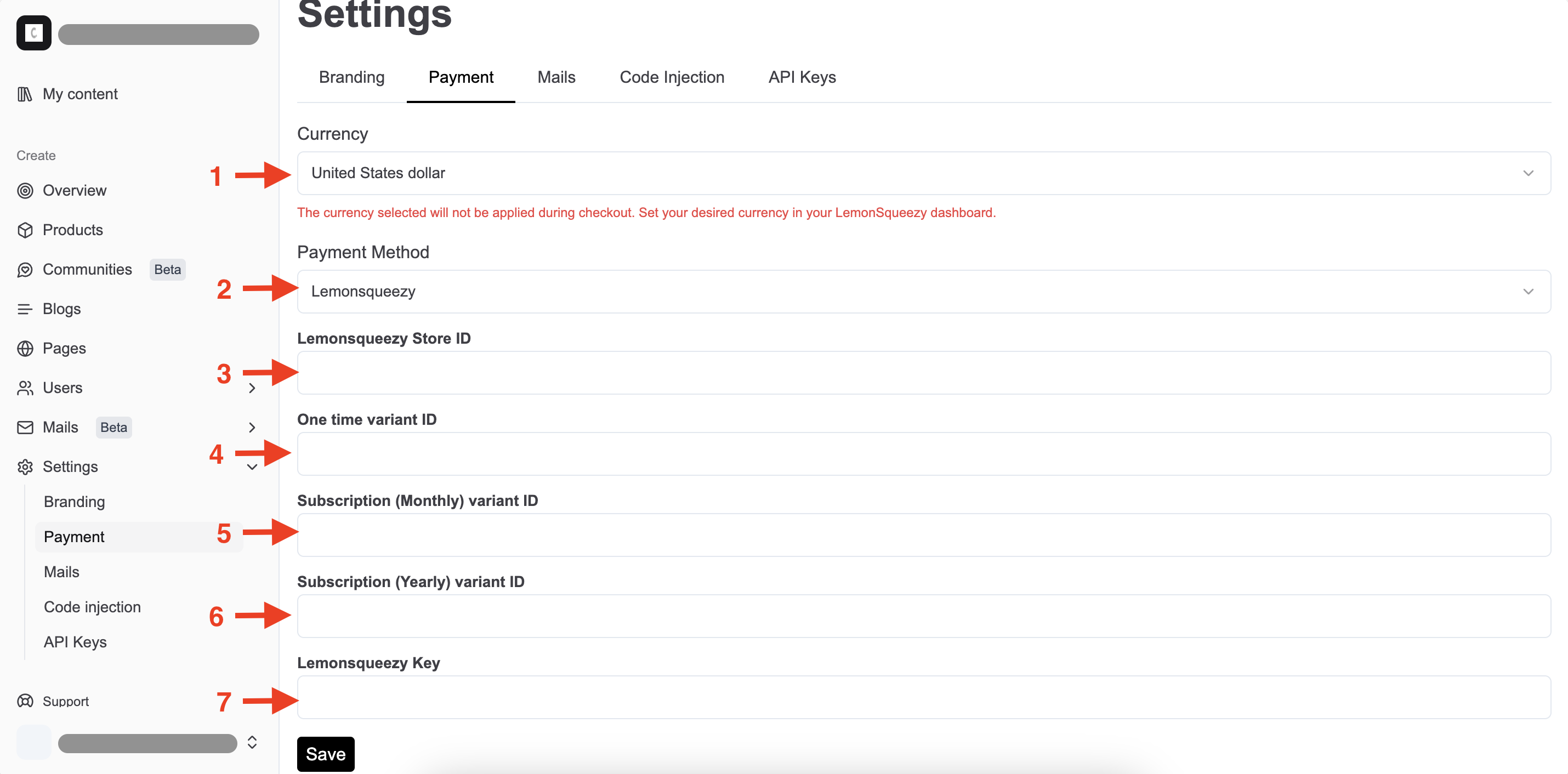The image size is (1568, 774).
Task: Select the API Keys tab
Action: [x=800, y=77]
